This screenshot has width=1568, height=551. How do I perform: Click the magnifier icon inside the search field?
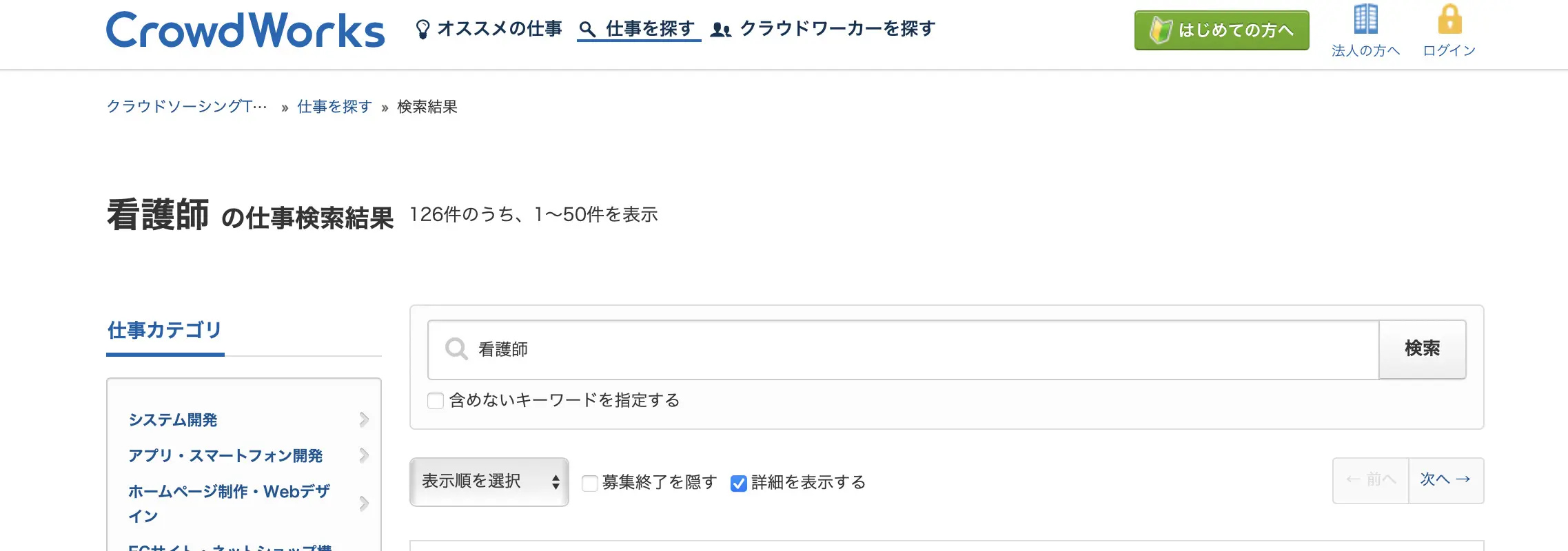click(x=456, y=349)
